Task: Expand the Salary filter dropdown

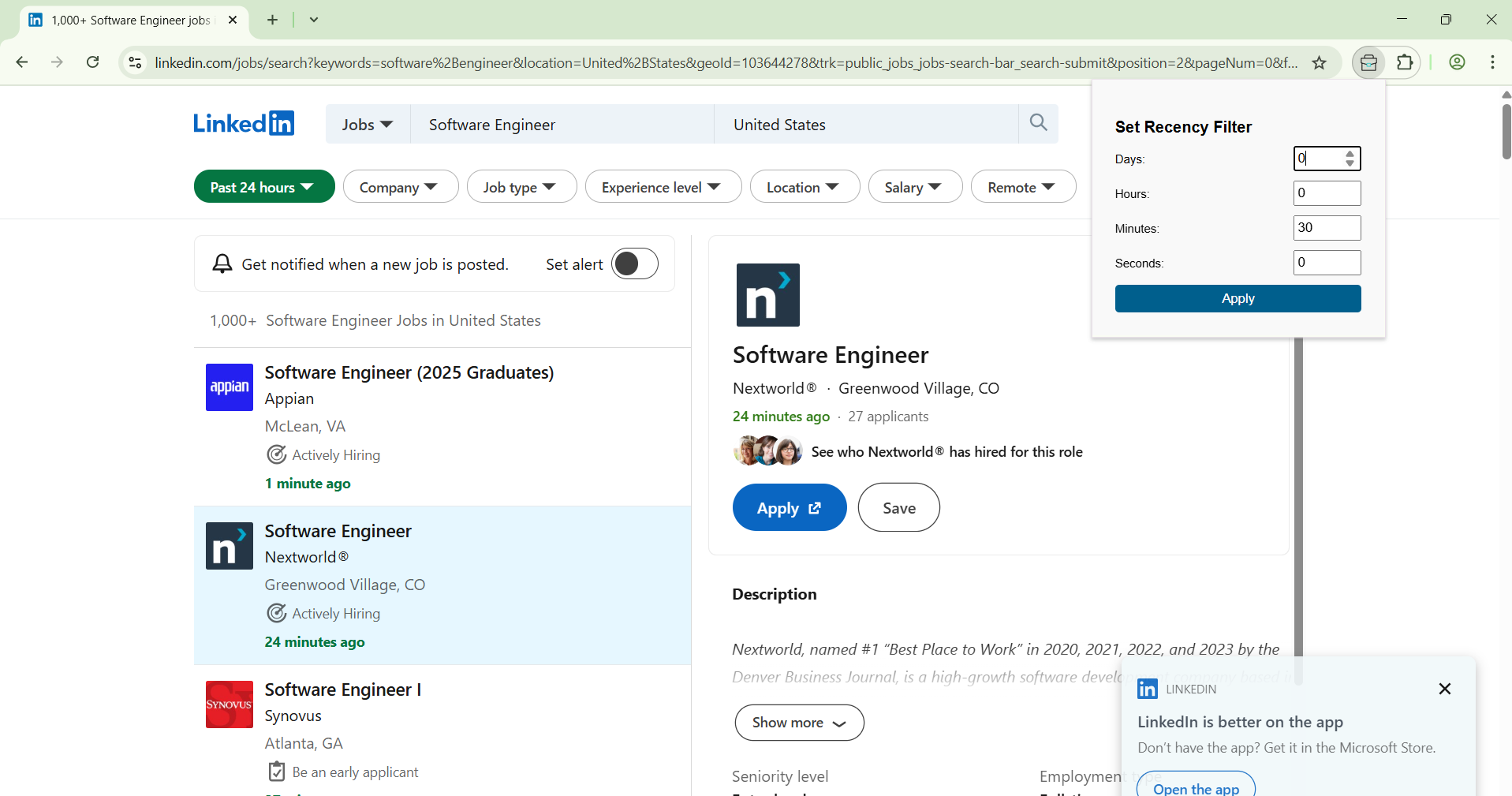Action: [914, 187]
